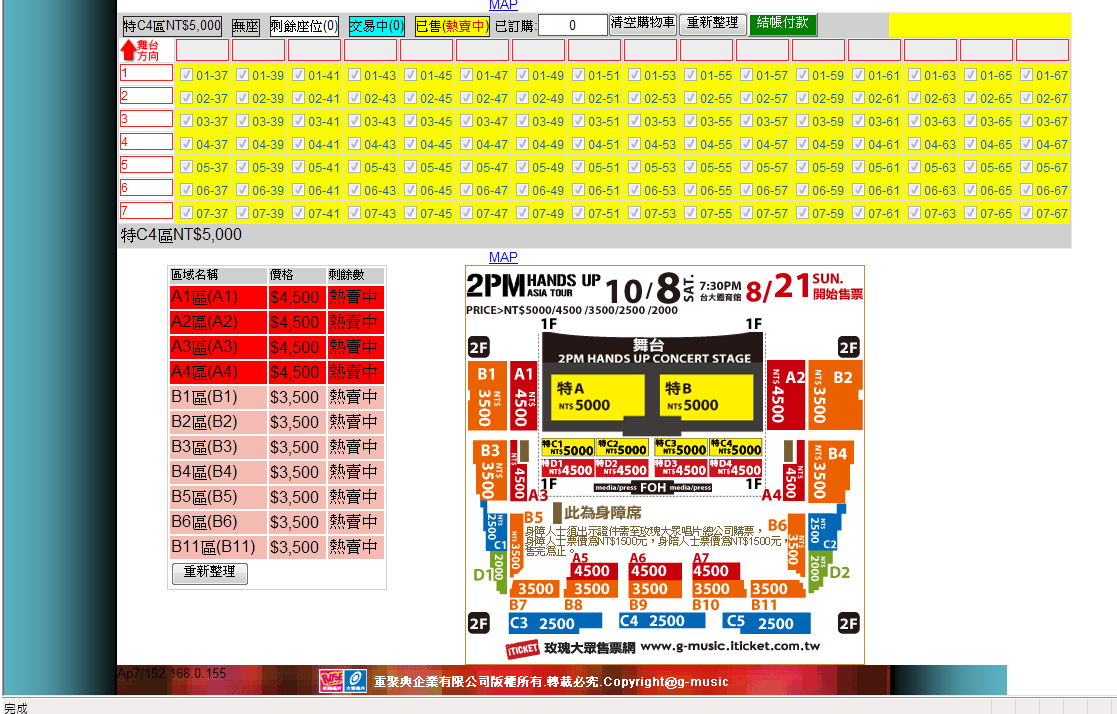Select B4區(B4) row in area table

click(x=276, y=472)
